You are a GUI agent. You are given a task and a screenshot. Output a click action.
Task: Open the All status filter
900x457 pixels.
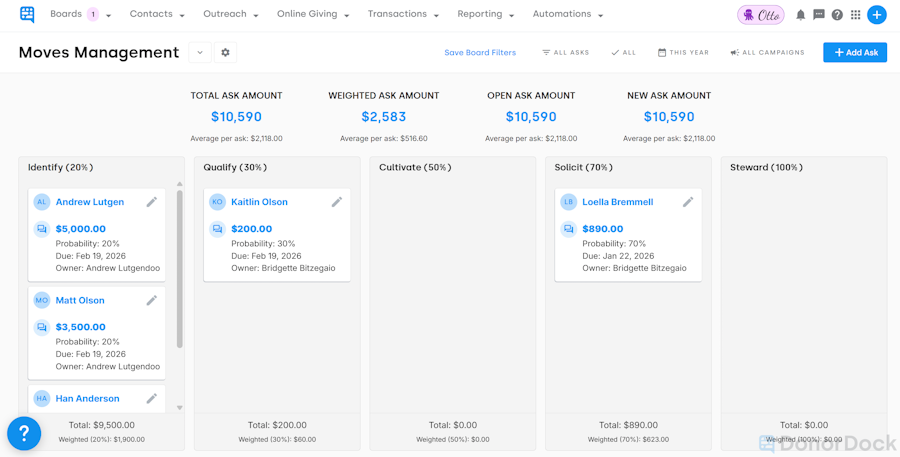point(623,52)
